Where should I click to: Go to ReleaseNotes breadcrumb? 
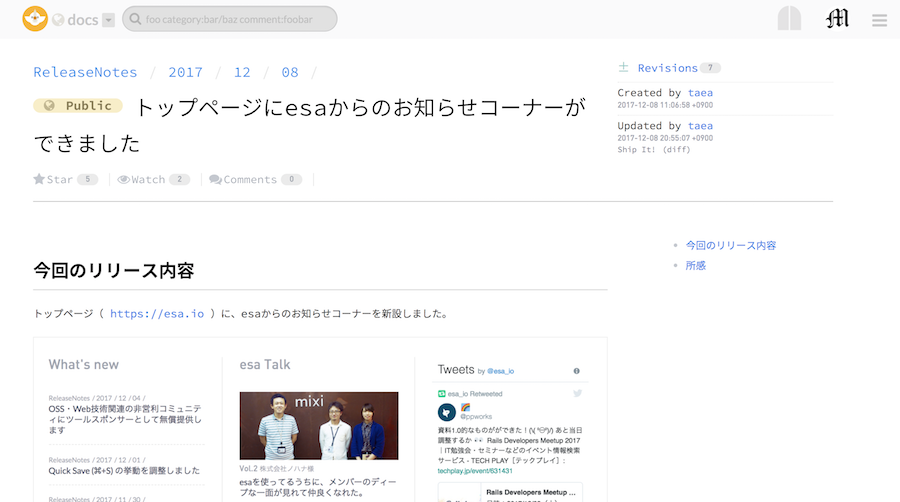pyautogui.click(x=85, y=72)
